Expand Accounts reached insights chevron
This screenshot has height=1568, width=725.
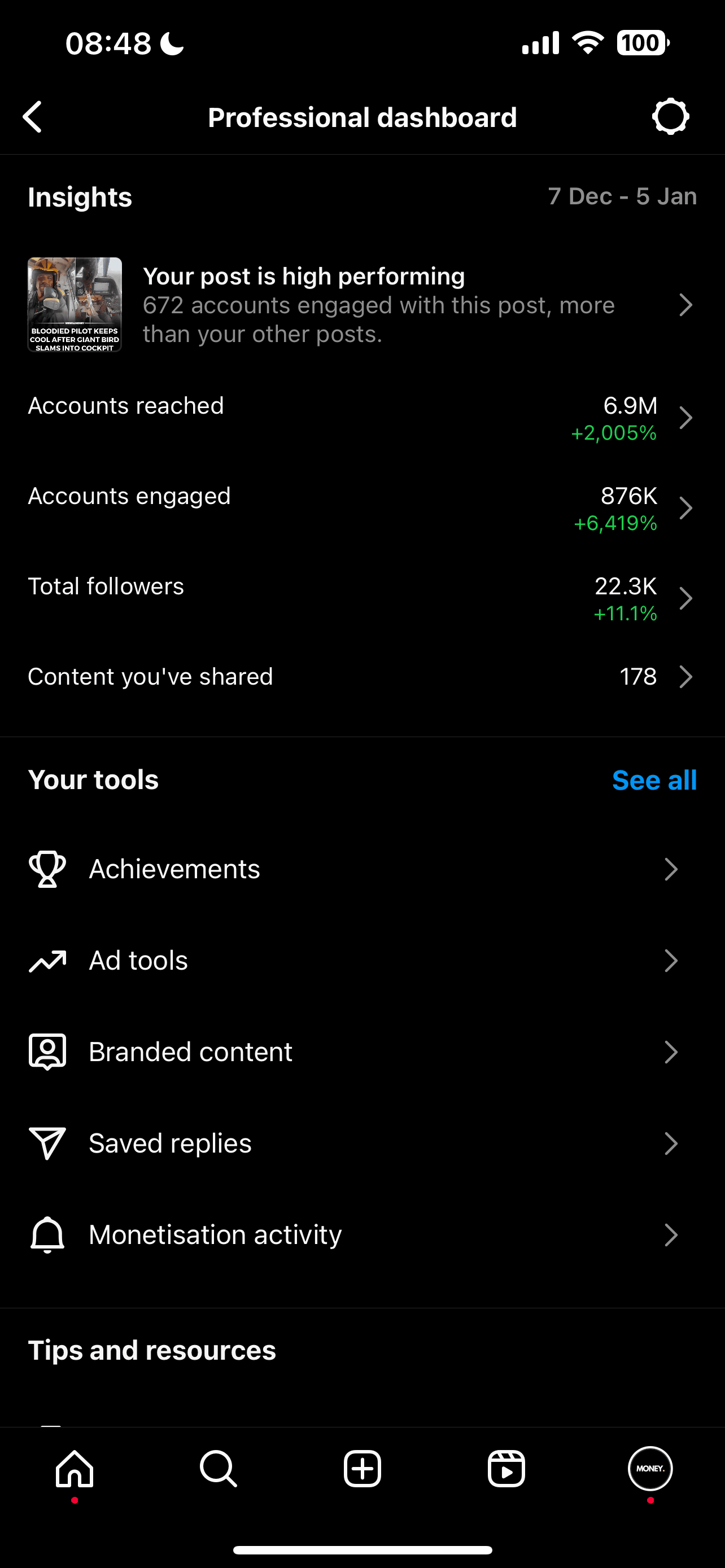pyautogui.click(x=686, y=418)
